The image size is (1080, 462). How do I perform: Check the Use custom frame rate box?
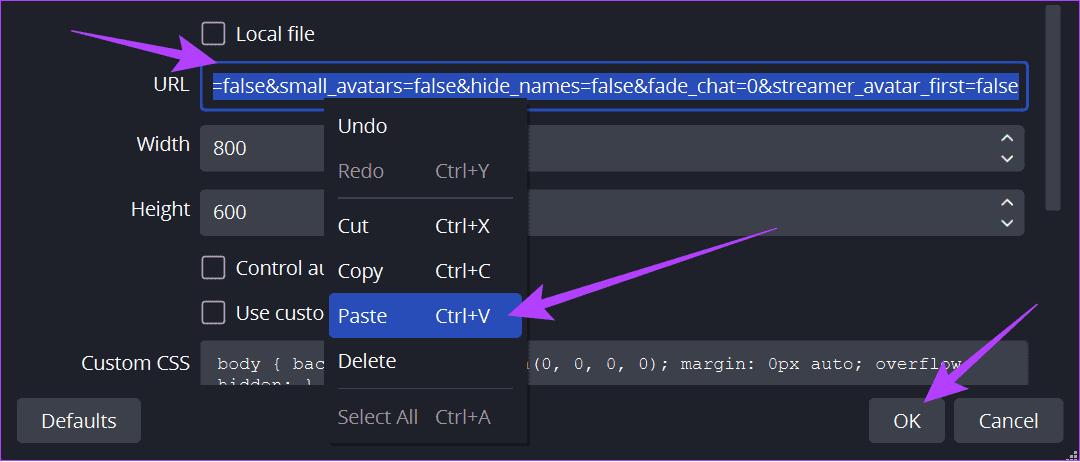point(213,313)
